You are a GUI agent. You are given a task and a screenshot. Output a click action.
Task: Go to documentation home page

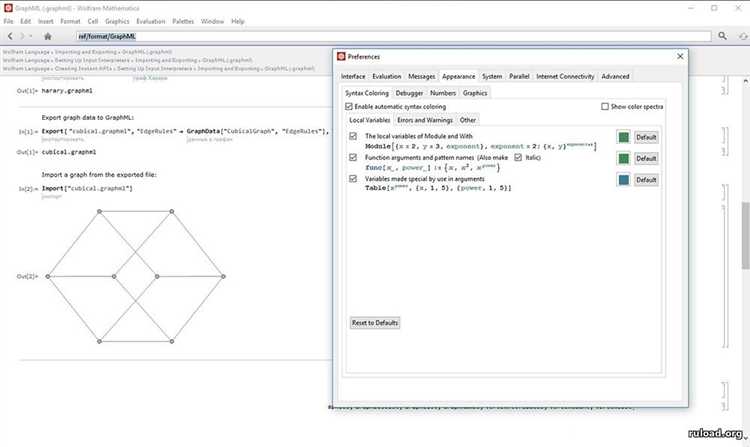click(x=47, y=36)
